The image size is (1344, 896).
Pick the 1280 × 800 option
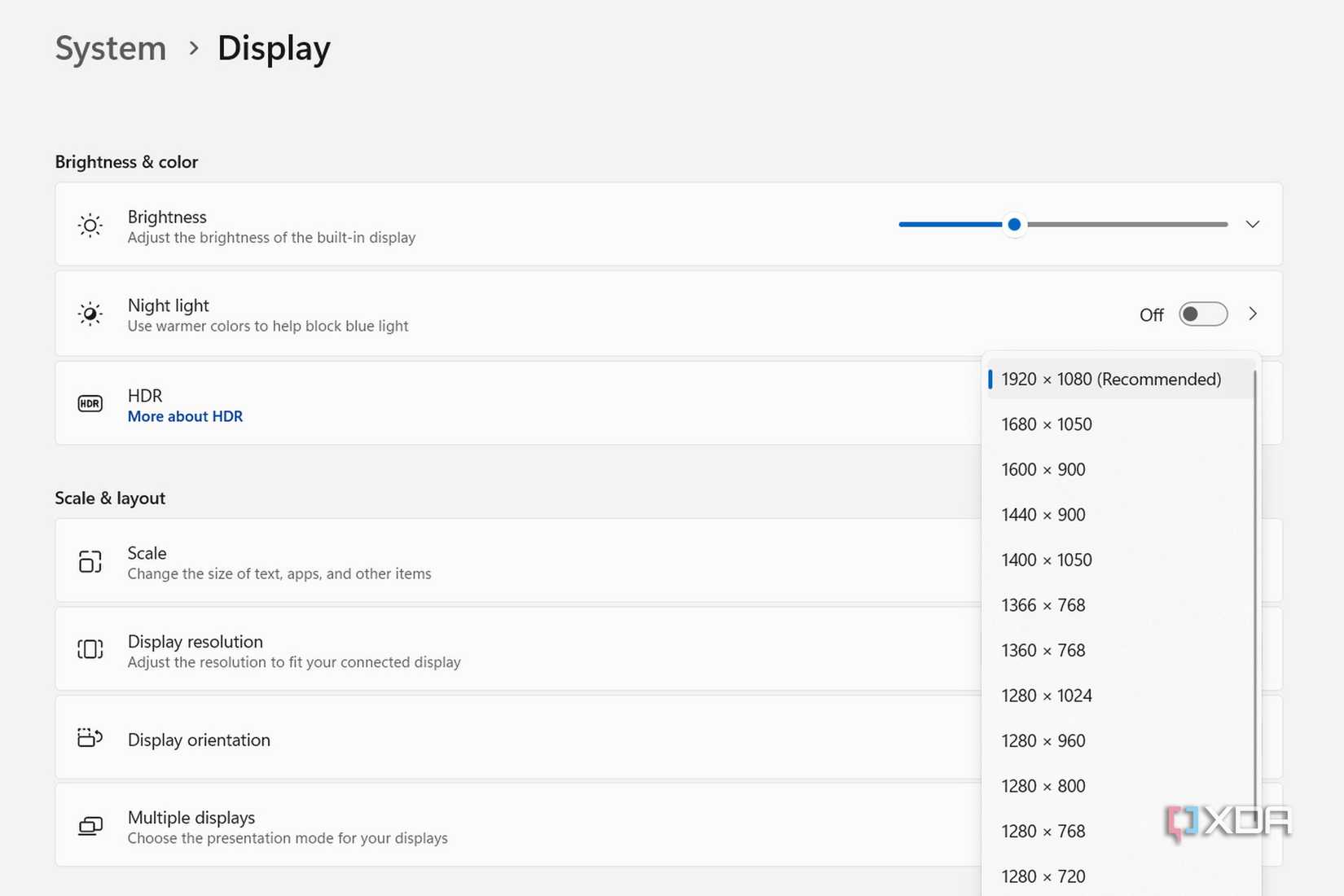[x=1121, y=786]
